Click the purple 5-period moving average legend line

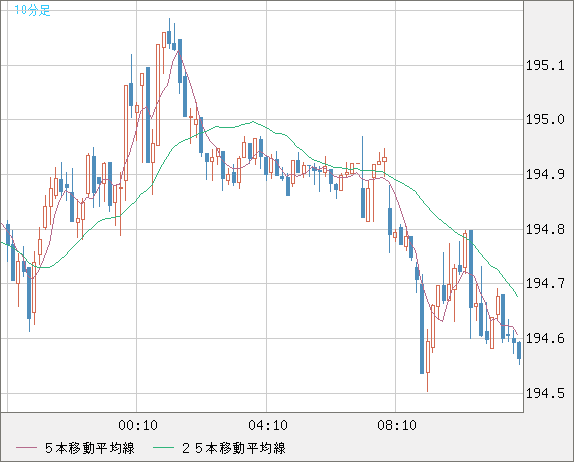click(26, 448)
